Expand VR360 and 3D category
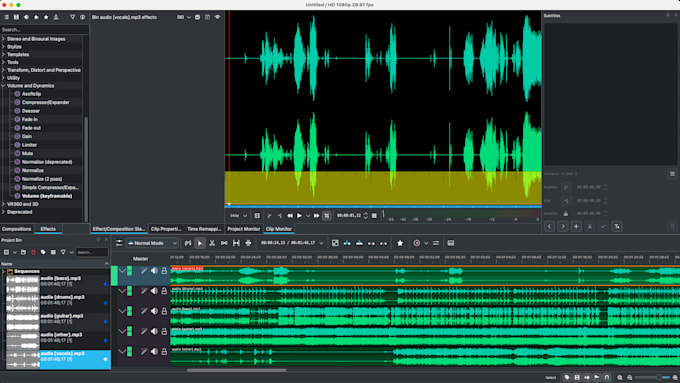 pyautogui.click(x=3, y=204)
